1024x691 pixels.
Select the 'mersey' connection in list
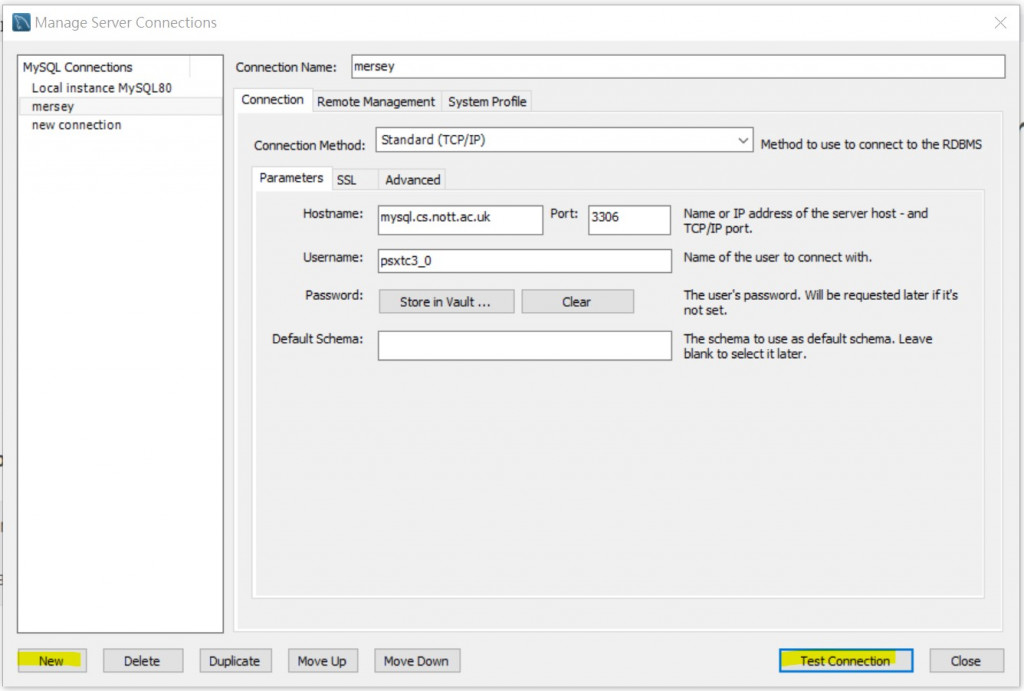pyautogui.click(x=121, y=106)
